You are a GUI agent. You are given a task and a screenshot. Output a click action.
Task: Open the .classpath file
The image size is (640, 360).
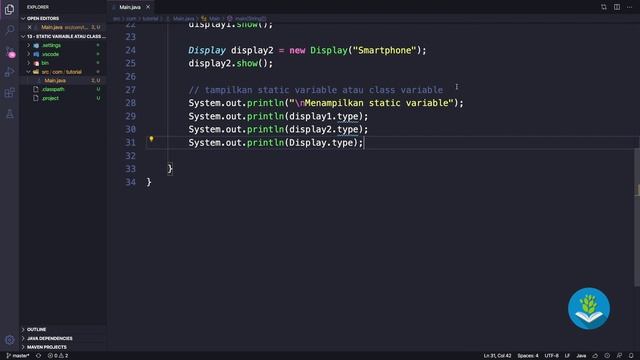(63, 89)
